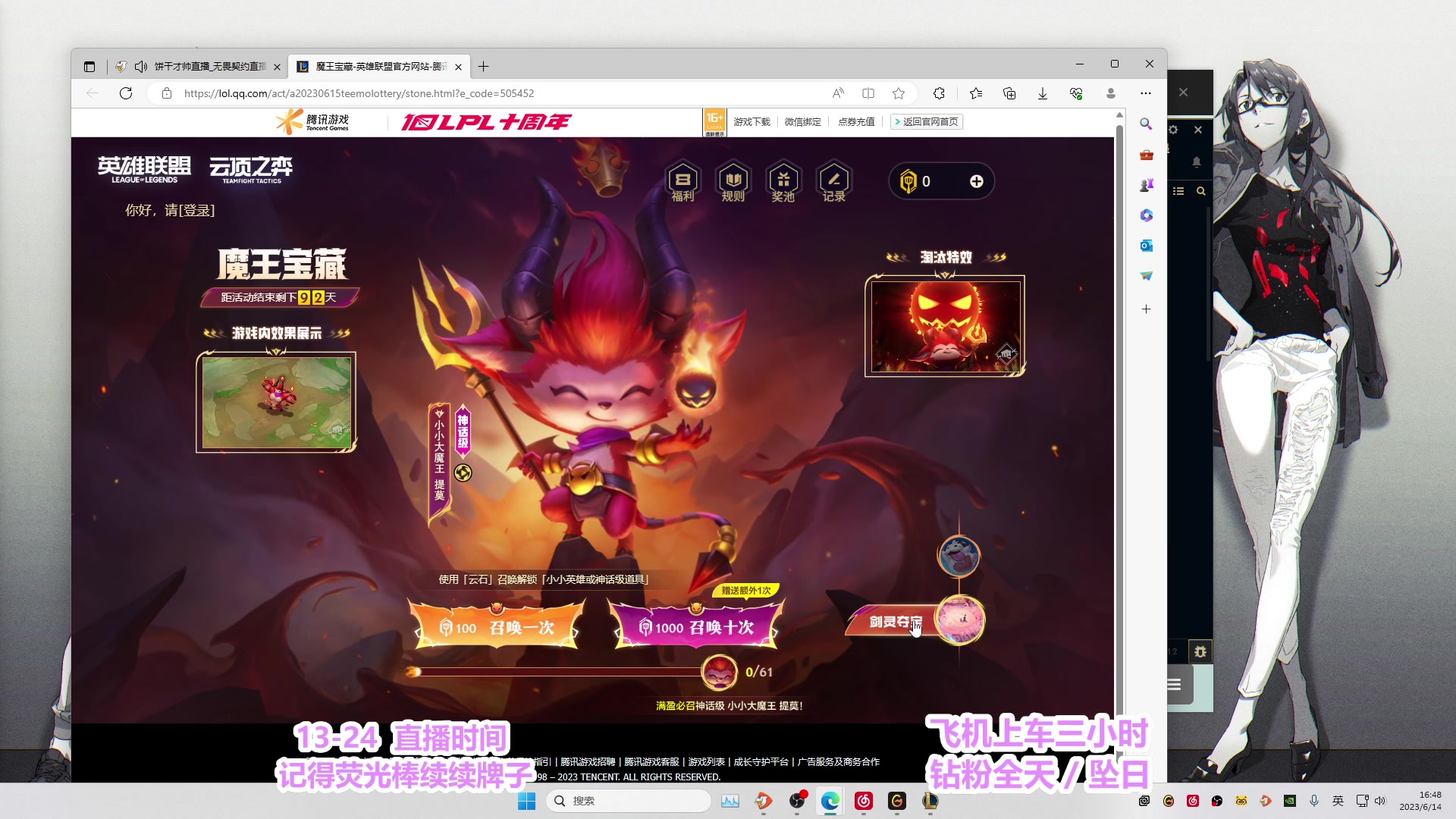1456x819 pixels.
Task: Open the 福利 welfare icon
Action: pyautogui.click(x=682, y=183)
